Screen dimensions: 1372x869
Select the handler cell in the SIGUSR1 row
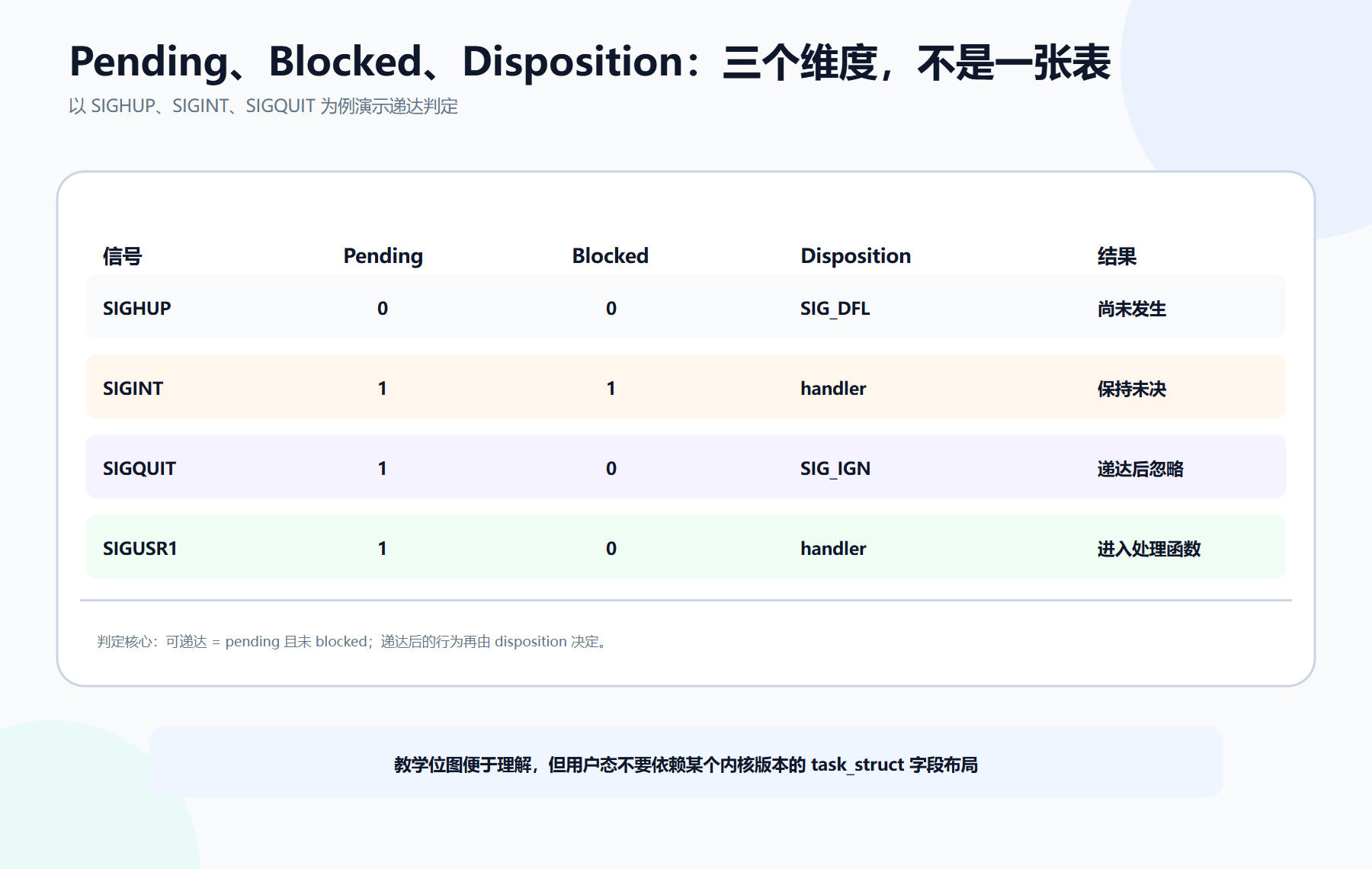833,549
